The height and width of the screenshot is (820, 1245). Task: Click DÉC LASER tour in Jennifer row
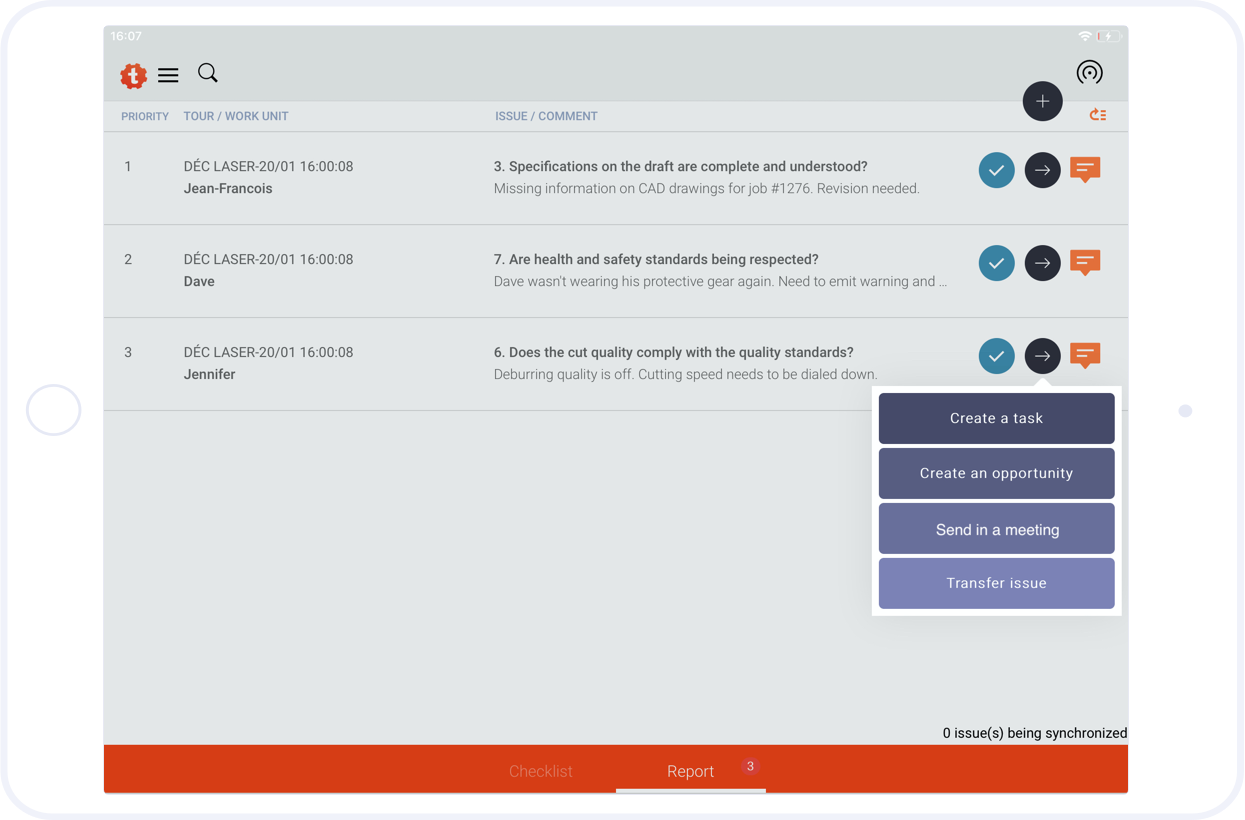pyautogui.click(x=268, y=352)
